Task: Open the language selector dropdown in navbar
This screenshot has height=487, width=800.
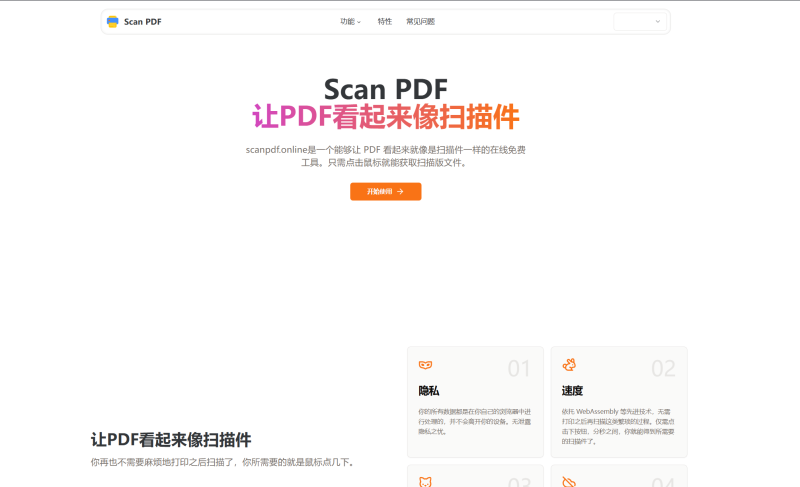Action: [640, 21]
